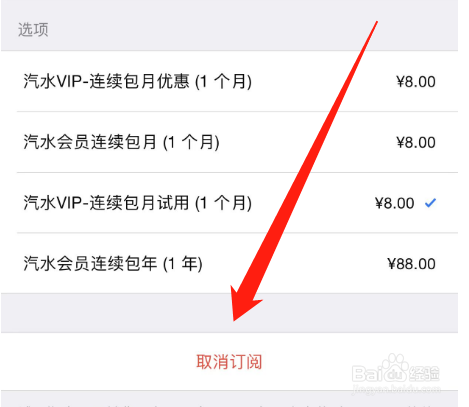The height and width of the screenshot is (407, 469).
Task: Choose 汽水VIP-连续包月试用 (1 个月) plan
Action: 229,203
